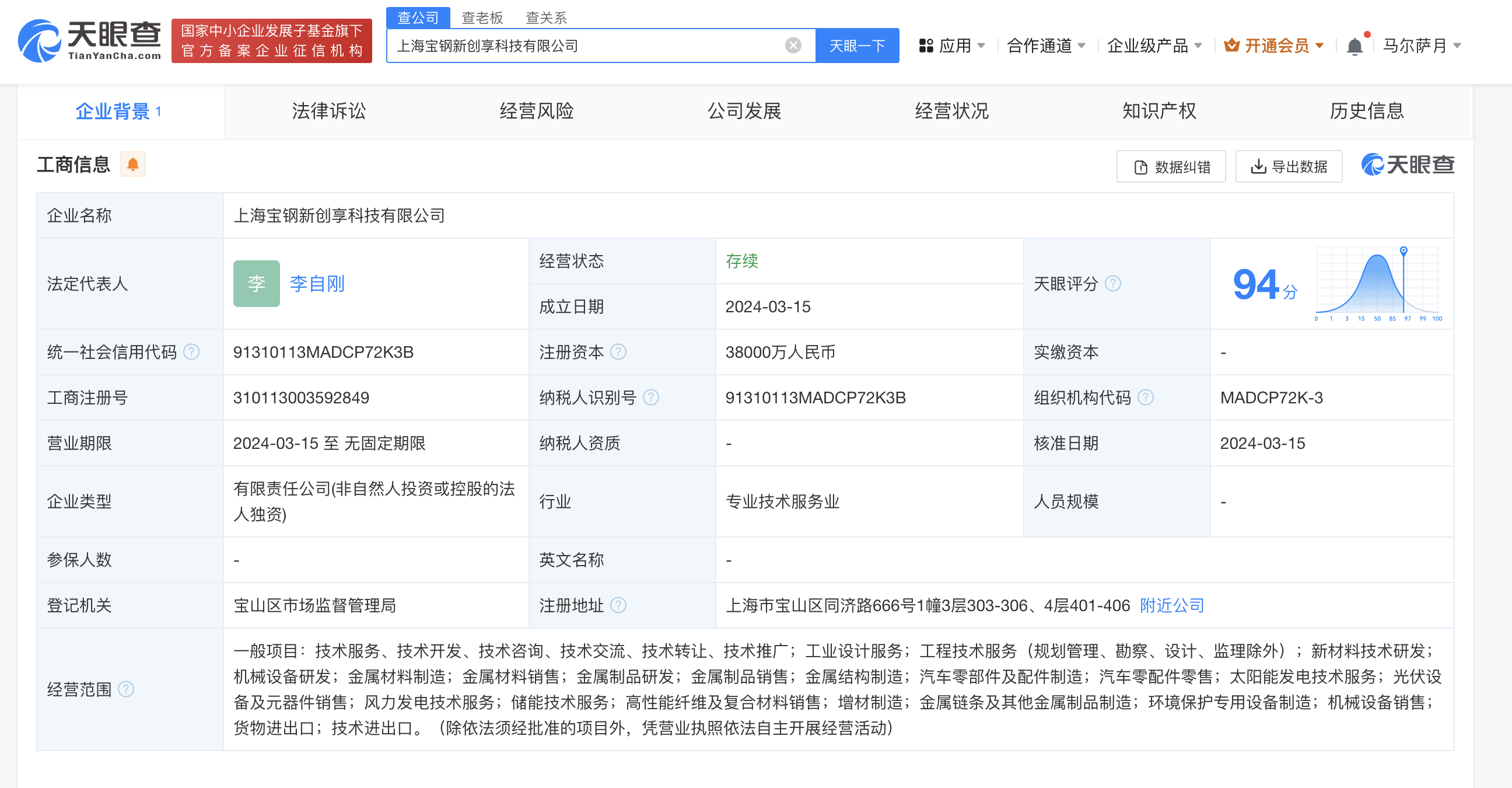Click the question mark beside 统一社会信用代码
The width and height of the screenshot is (1512, 788).
pyautogui.click(x=191, y=352)
